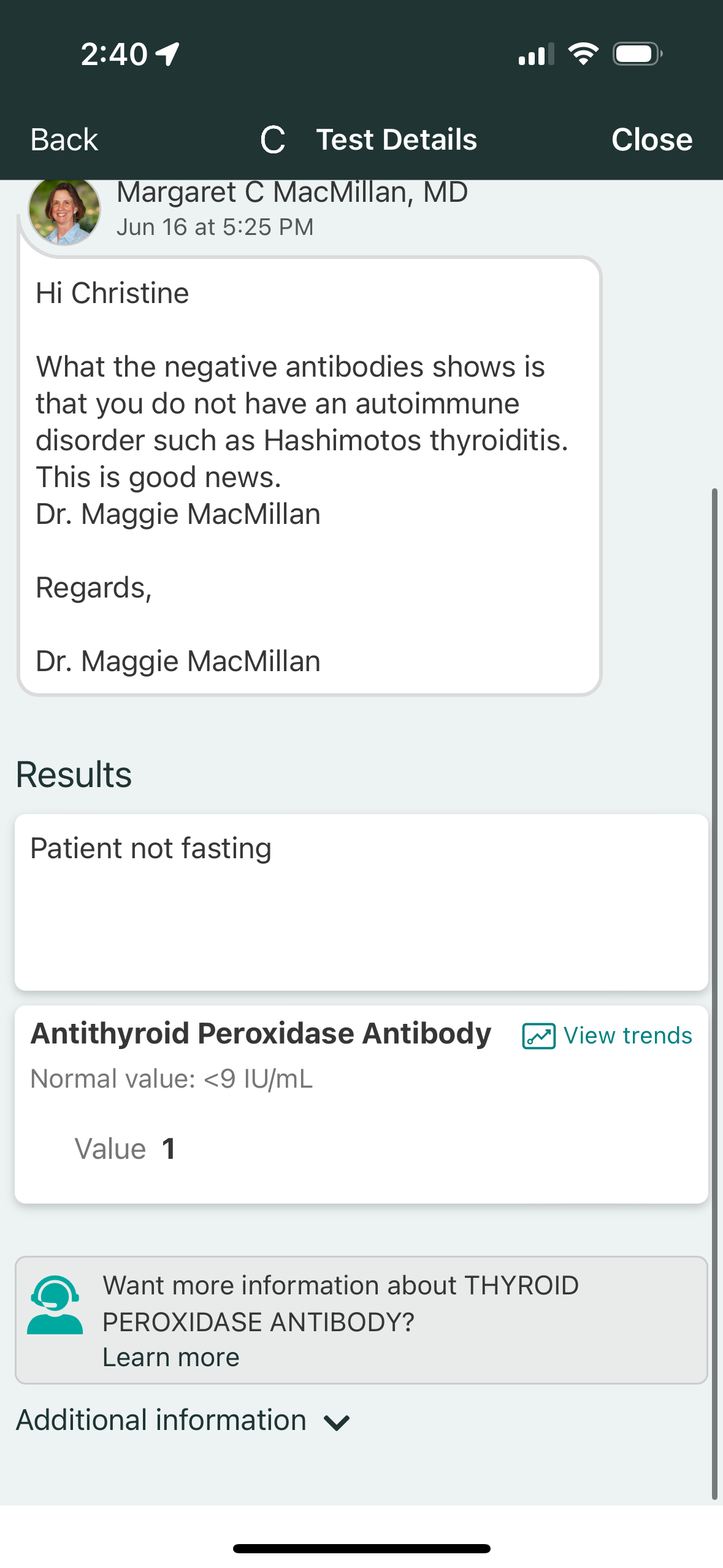Tap the Patient not fasting note card

point(361,902)
